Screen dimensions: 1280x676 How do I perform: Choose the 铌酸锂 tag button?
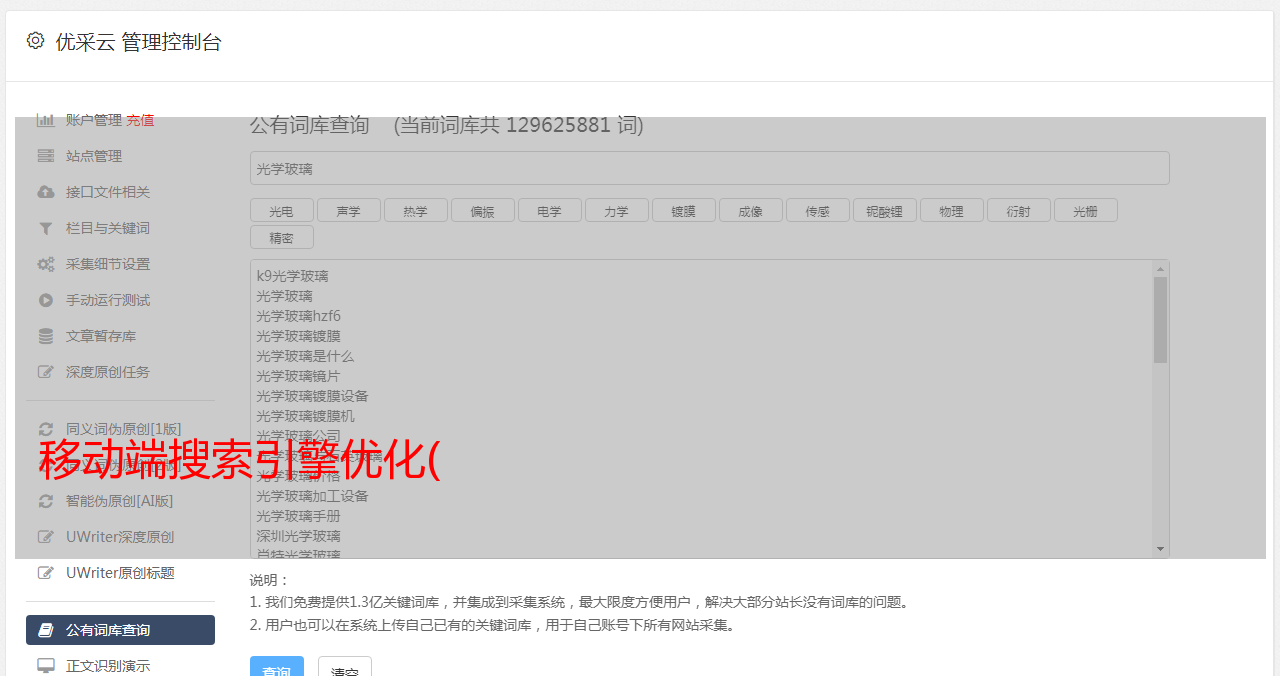(x=885, y=210)
